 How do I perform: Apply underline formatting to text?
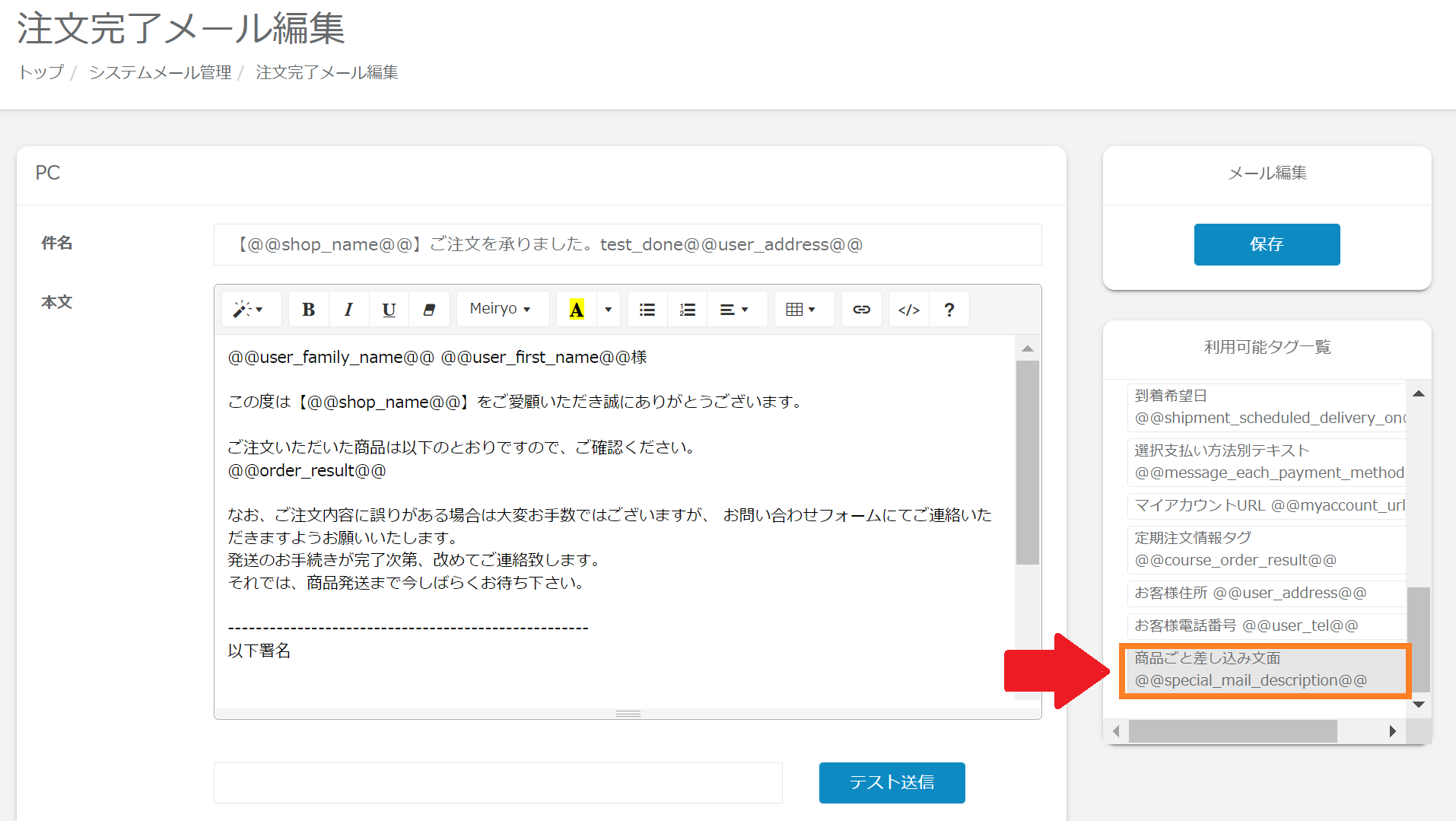pos(389,310)
